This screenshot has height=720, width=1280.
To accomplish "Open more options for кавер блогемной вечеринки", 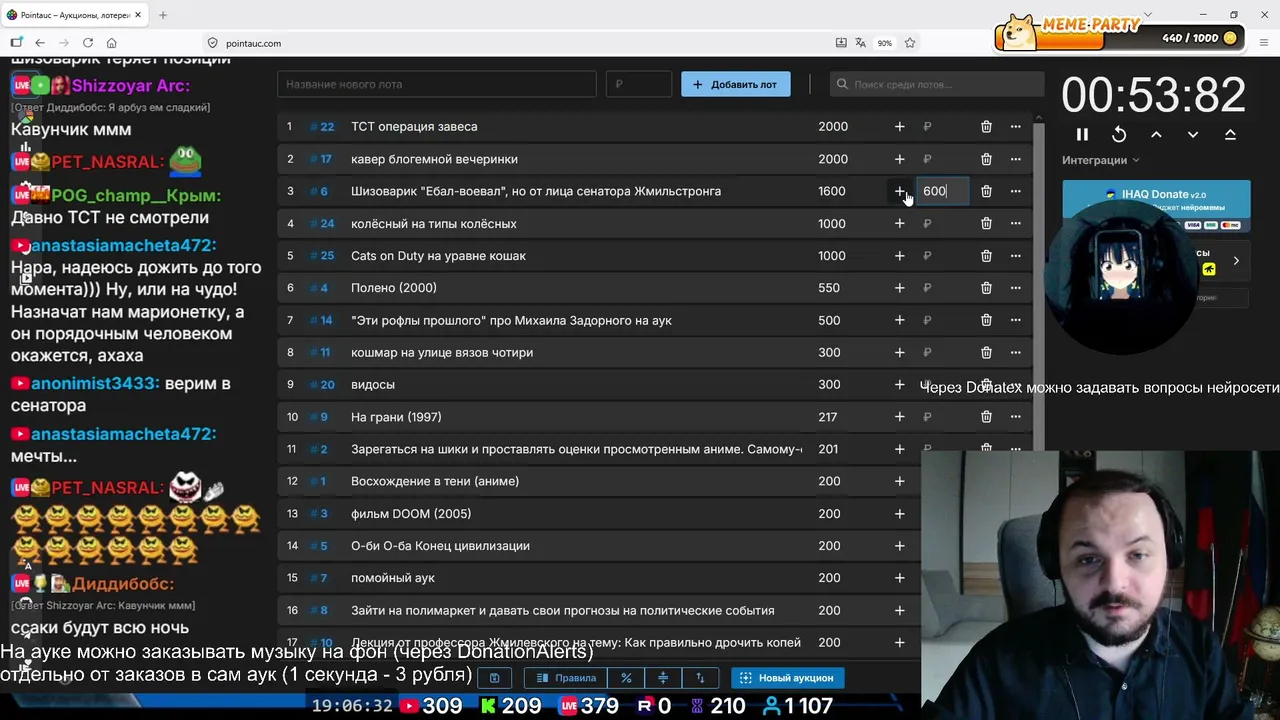I will point(1015,159).
